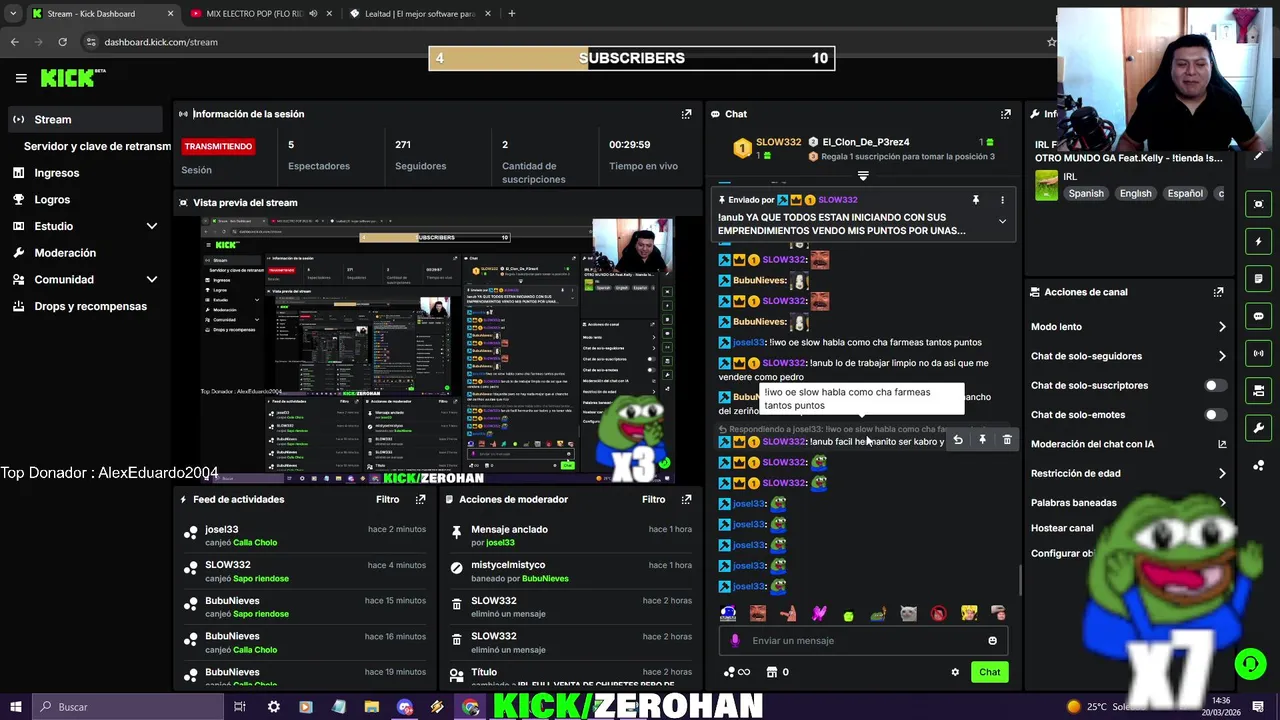This screenshot has height=720, width=1280.
Task: Click the broadcast signal sidebar icon
Action: click(1258, 353)
